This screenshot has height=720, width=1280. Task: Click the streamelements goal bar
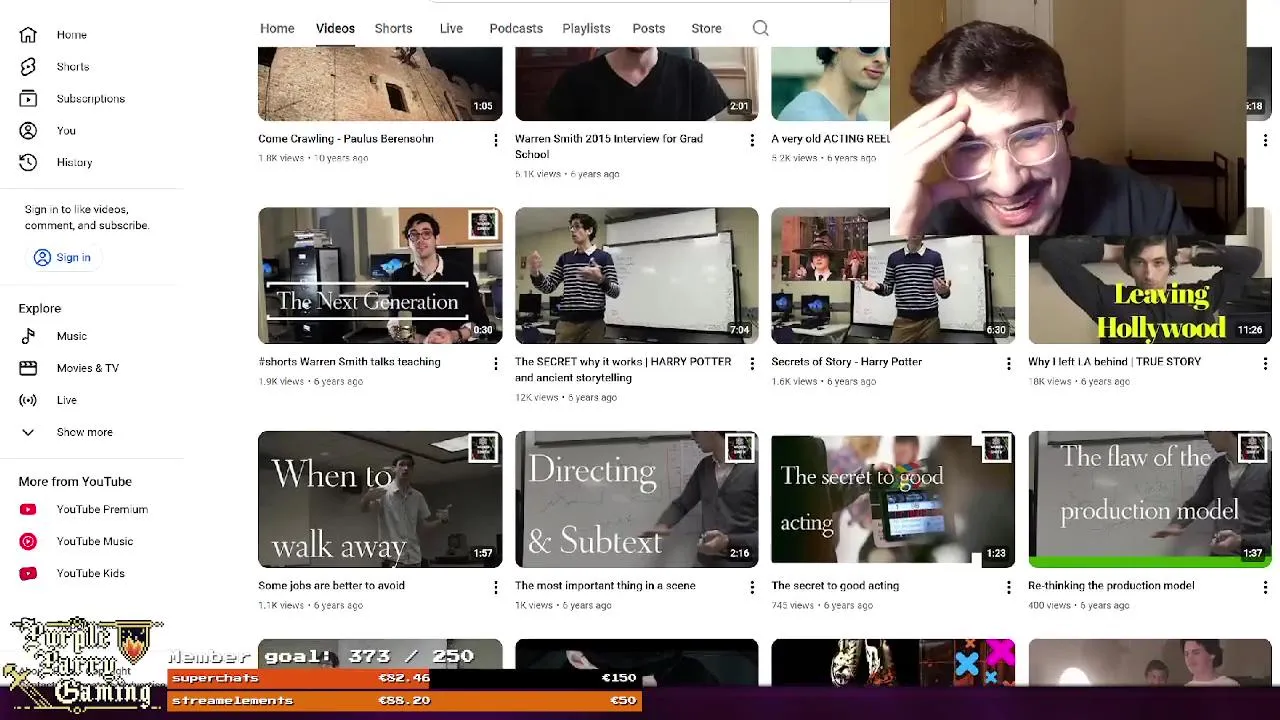click(x=405, y=701)
